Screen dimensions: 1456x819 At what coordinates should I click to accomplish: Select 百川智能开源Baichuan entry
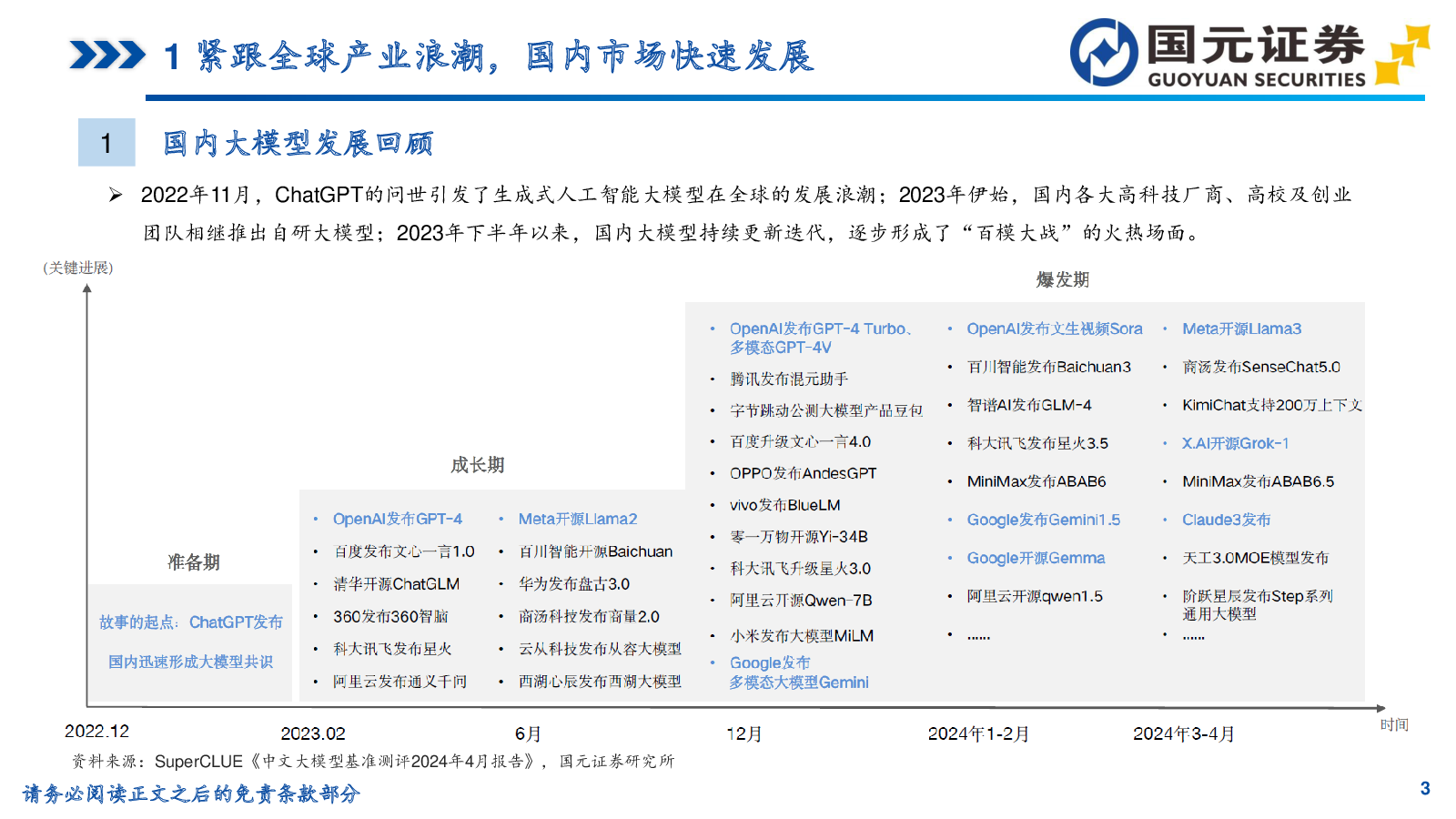click(x=596, y=551)
